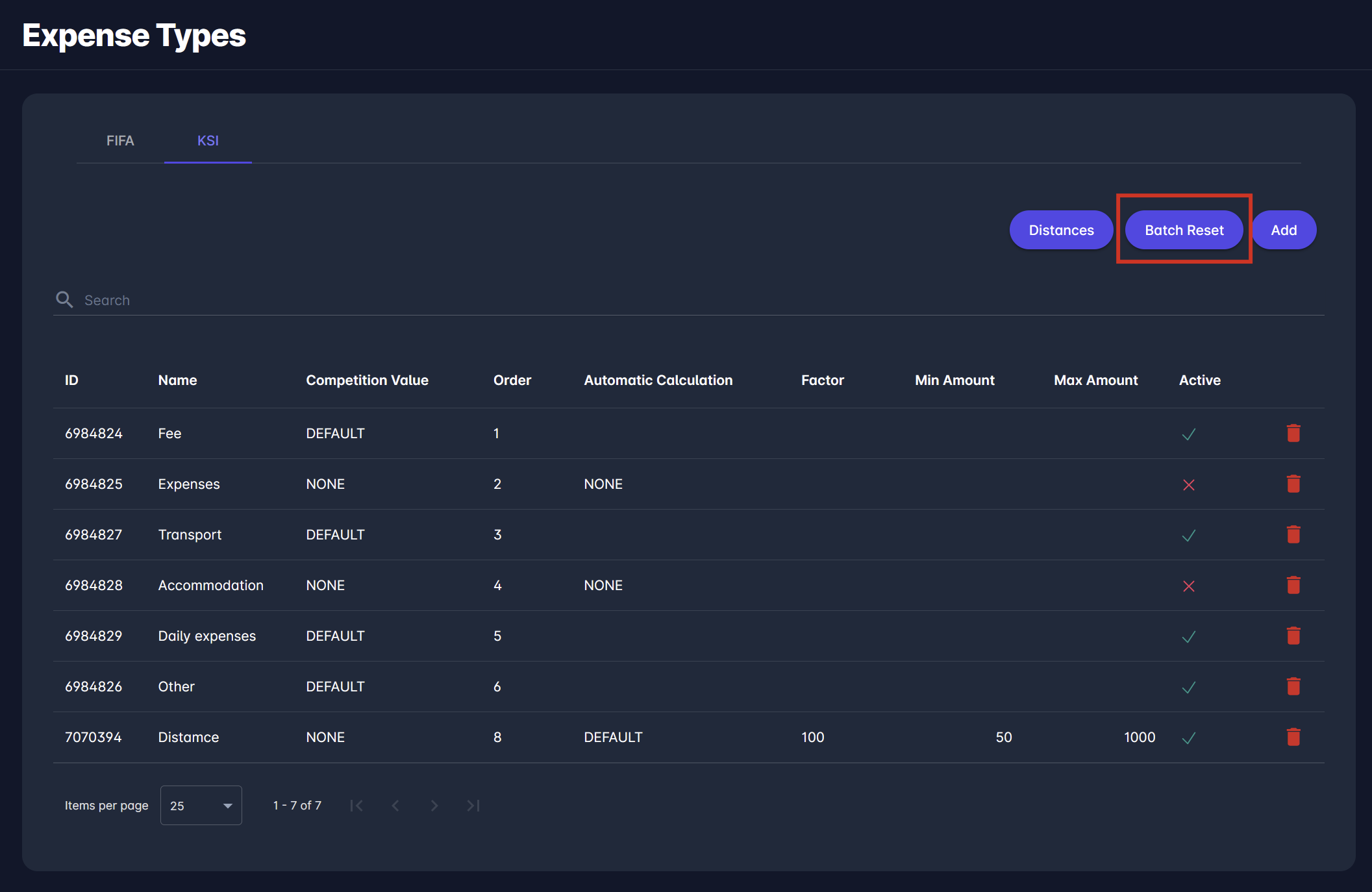Viewport: 1372px width, 892px height.
Task: Click trash icon for Expenses row
Action: click(x=1293, y=484)
